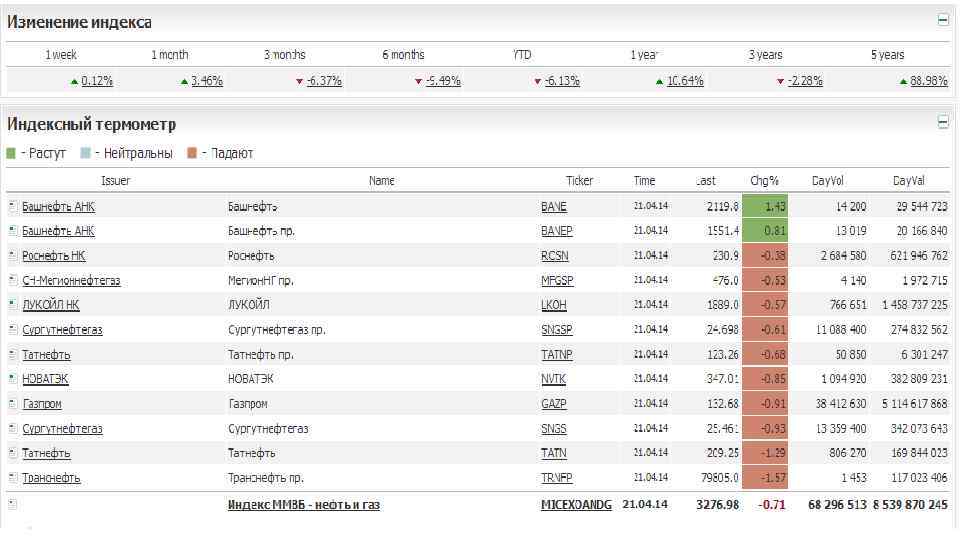960x540 pixels.
Task: Click the small icon beside Роснефть НК row
Action: pyautogui.click(x=13, y=255)
